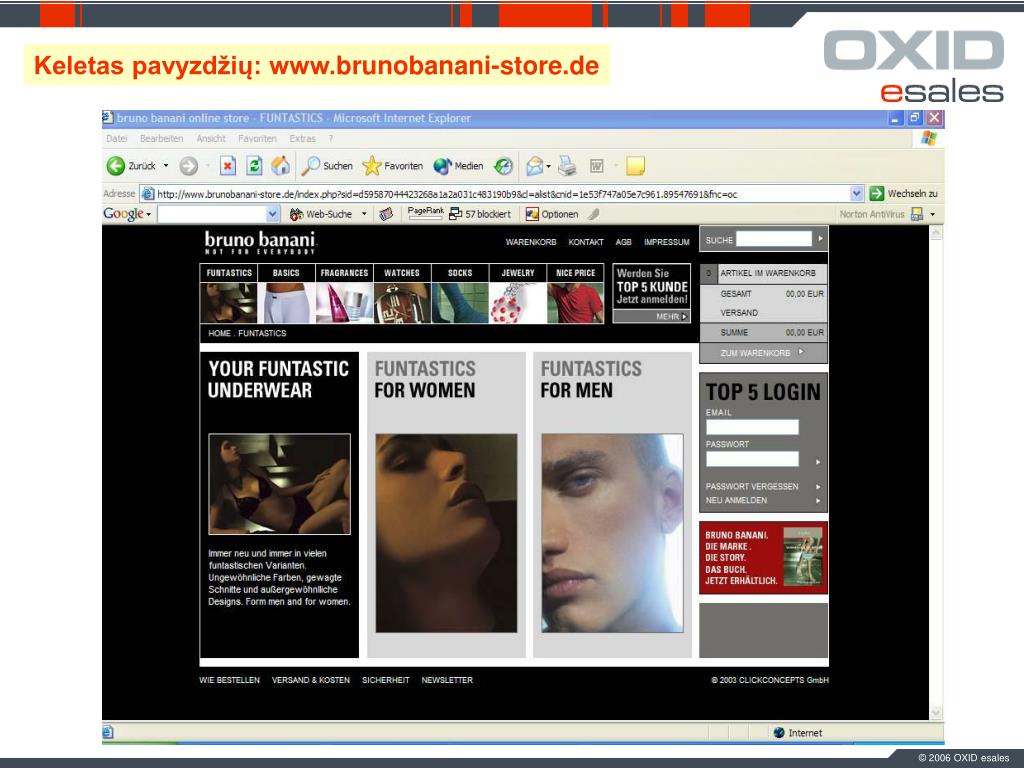Image resolution: width=1024 pixels, height=768 pixels.
Task: Open Web-Suche dropdown arrow
Action: coord(364,214)
